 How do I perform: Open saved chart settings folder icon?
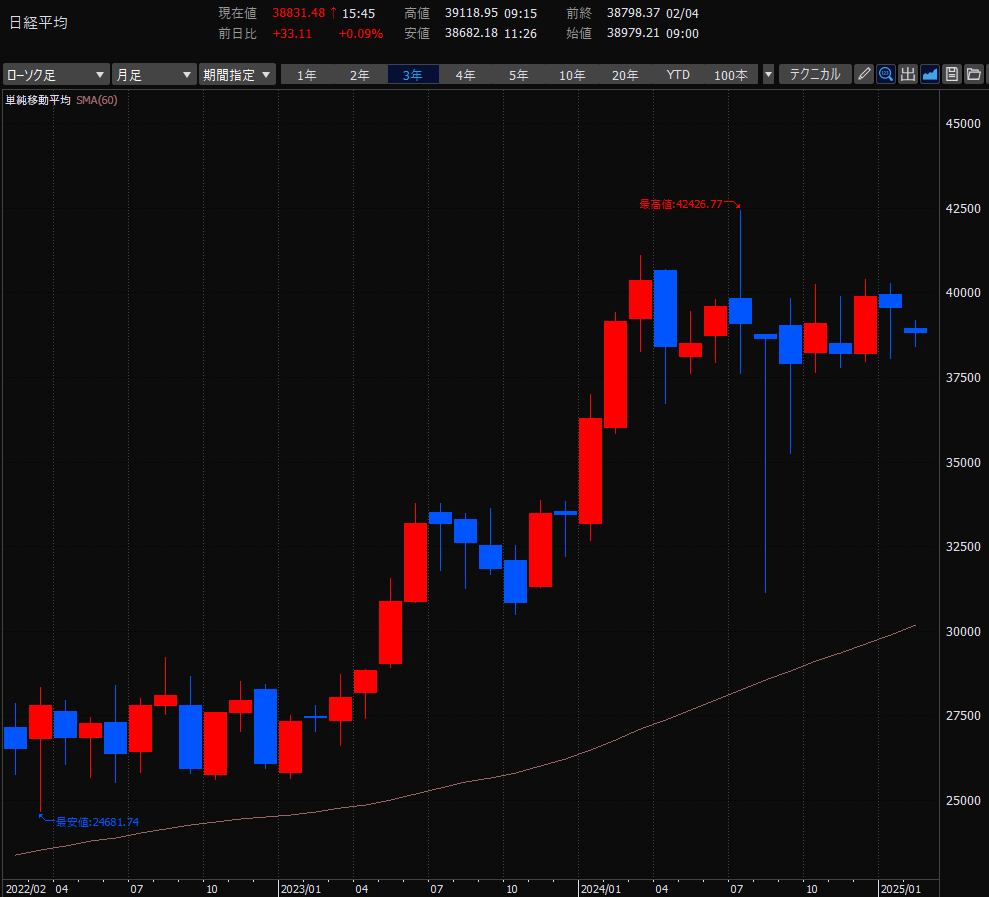[974, 74]
